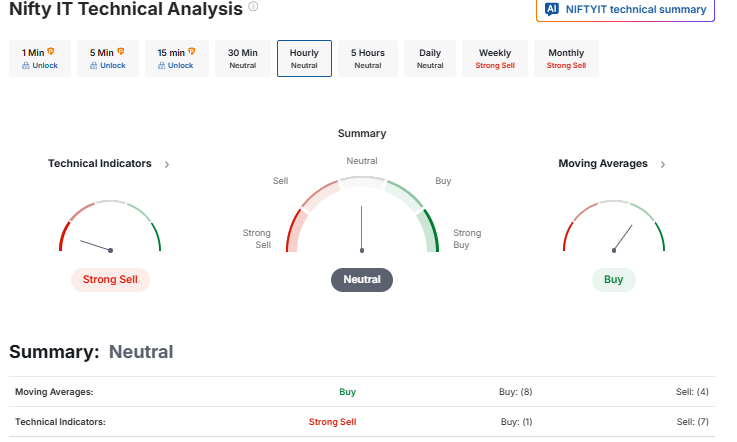Select the 15 min timeframe tab
This screenshot has width=737, height=442.
(176, 58)
